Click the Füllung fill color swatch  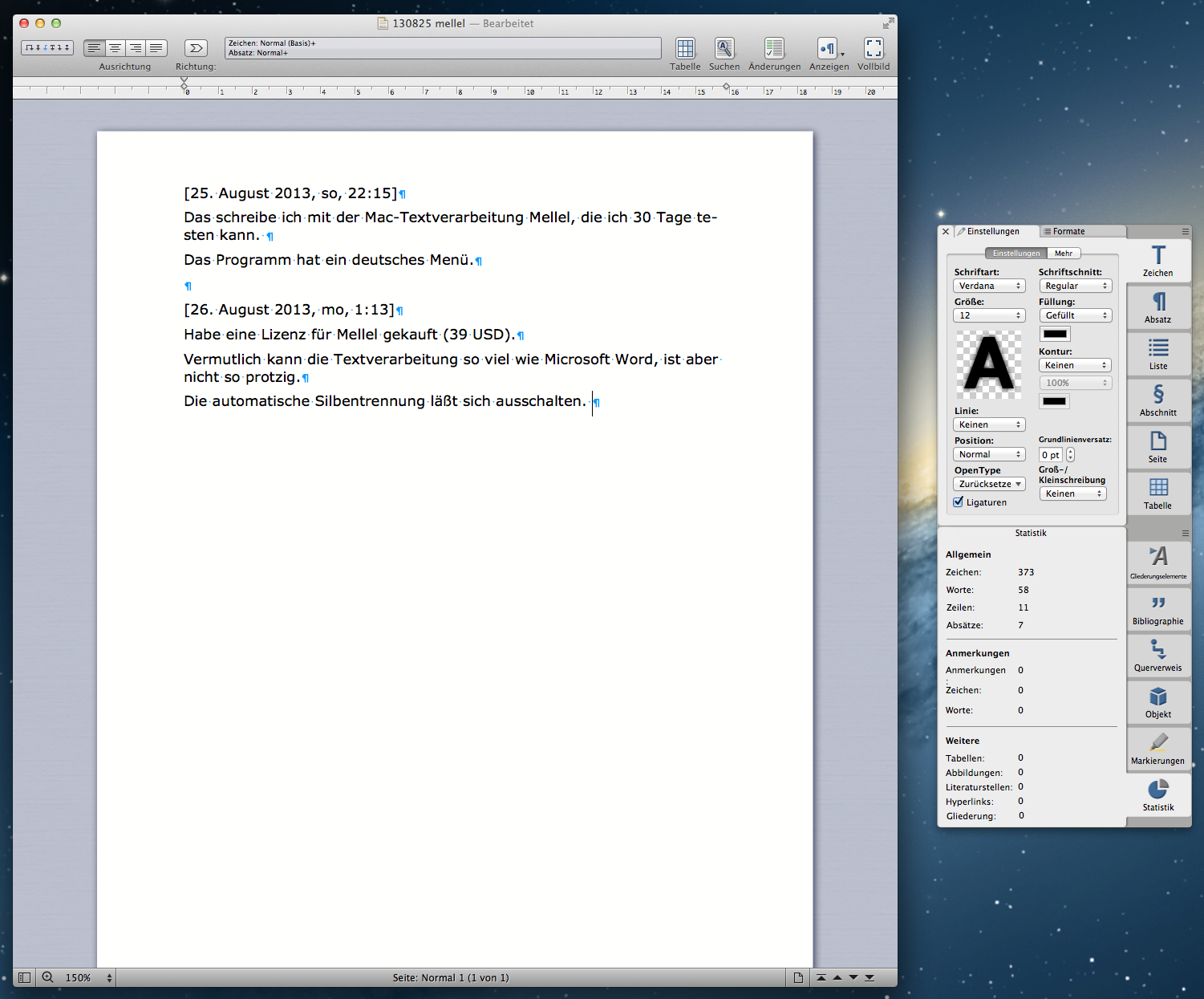click(x=1056, y=334)
